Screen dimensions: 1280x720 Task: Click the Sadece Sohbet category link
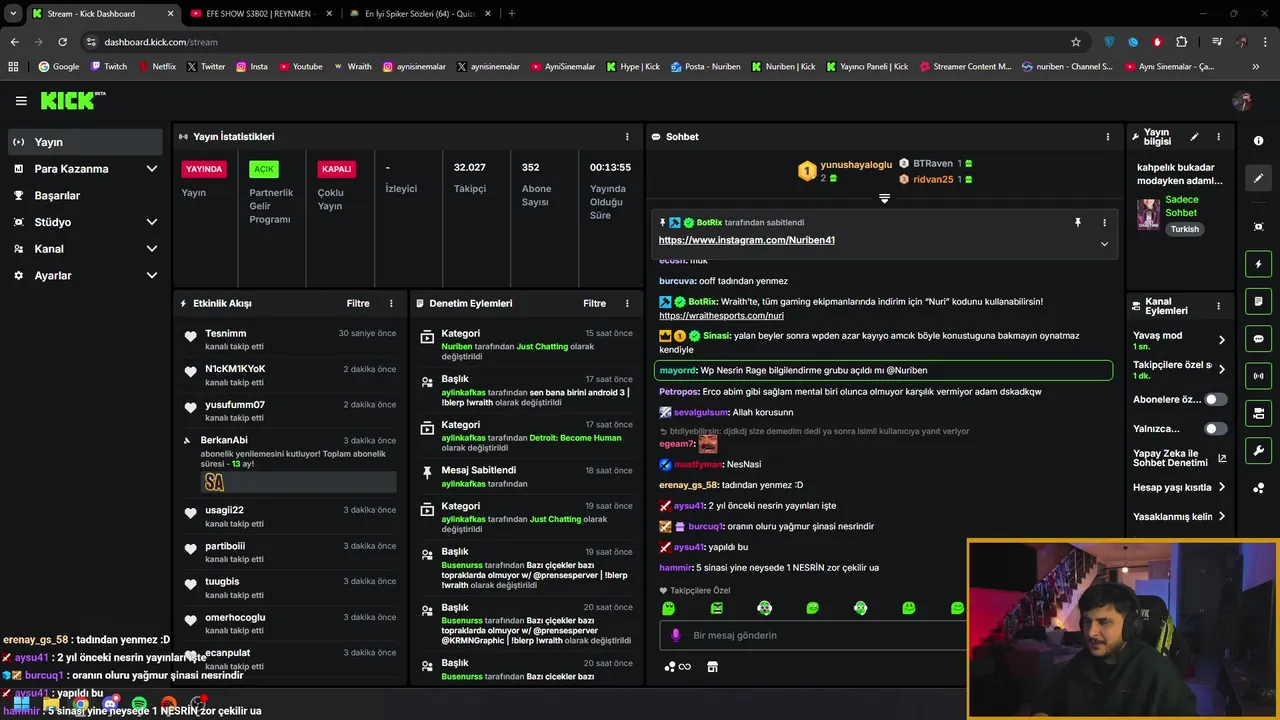click(1181, 206)
